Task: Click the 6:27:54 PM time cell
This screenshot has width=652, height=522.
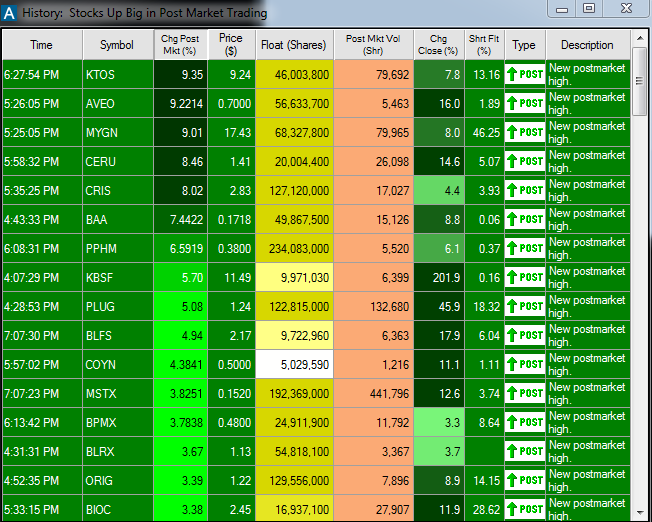Action: (x=42, y=74)
